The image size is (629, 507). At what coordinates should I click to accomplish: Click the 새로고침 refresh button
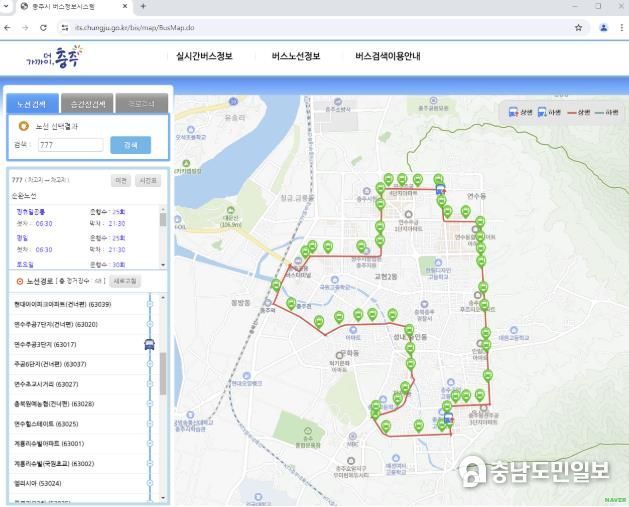coord(125,281)
